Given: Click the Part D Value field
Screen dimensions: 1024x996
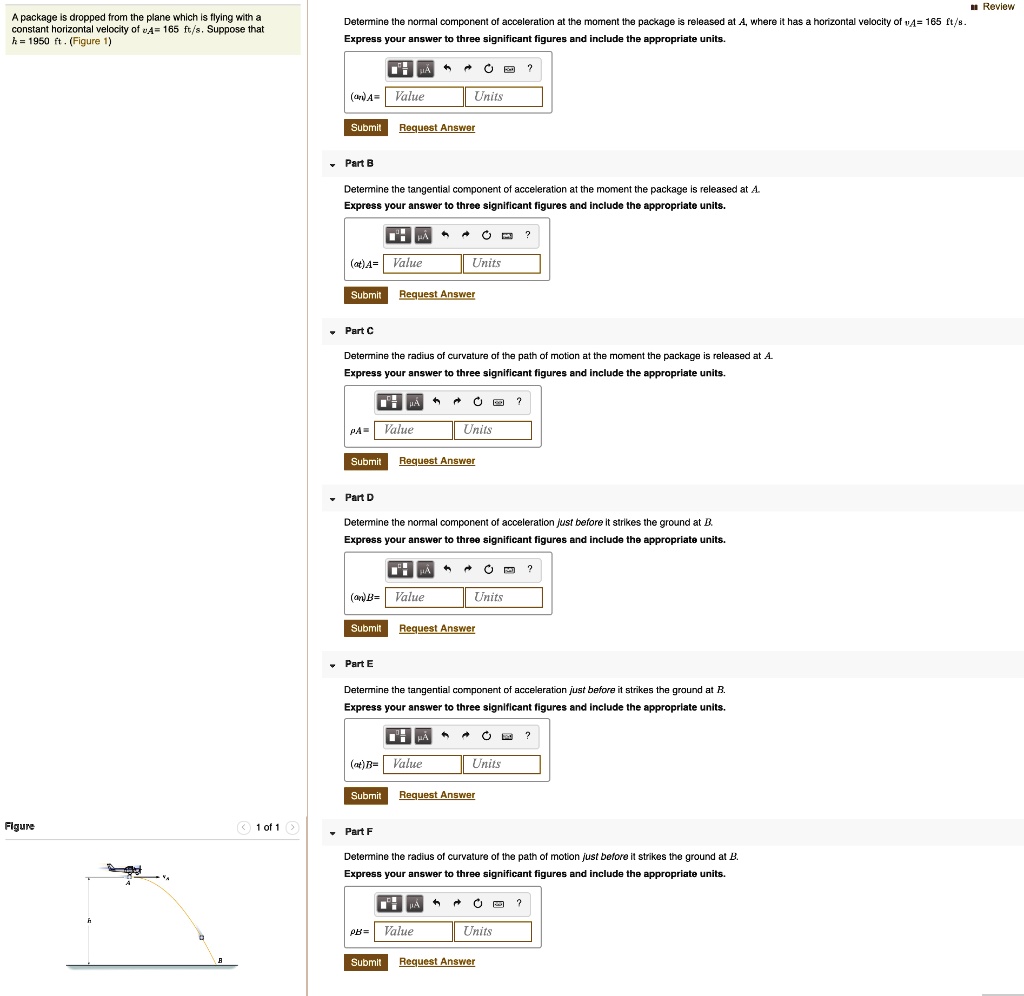Looking at the screenshot, I should [x=424, y=598].
